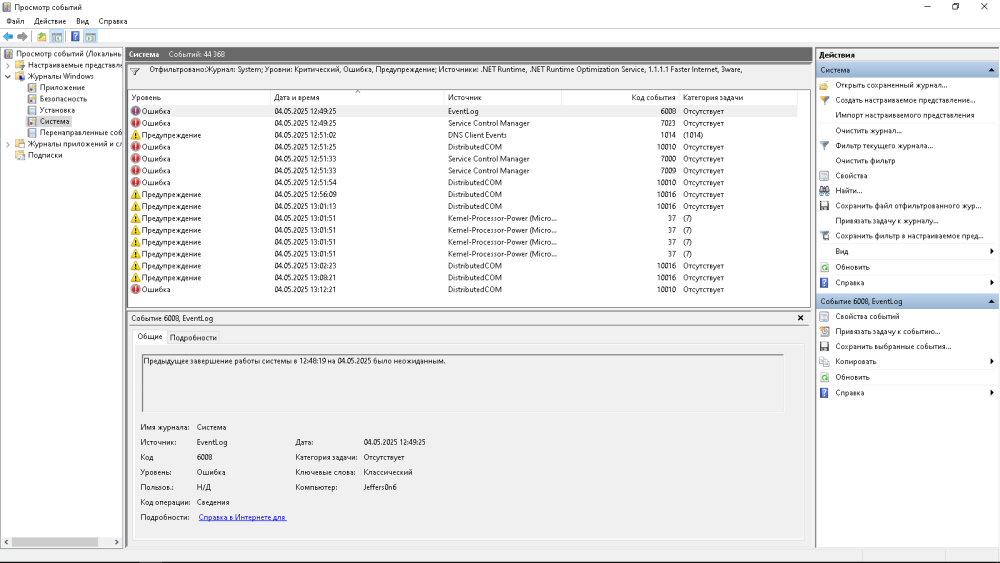Expand the Настраиваемые представления tree node
This screenshot has height=563, width=1000.
(x=8, y=65)
